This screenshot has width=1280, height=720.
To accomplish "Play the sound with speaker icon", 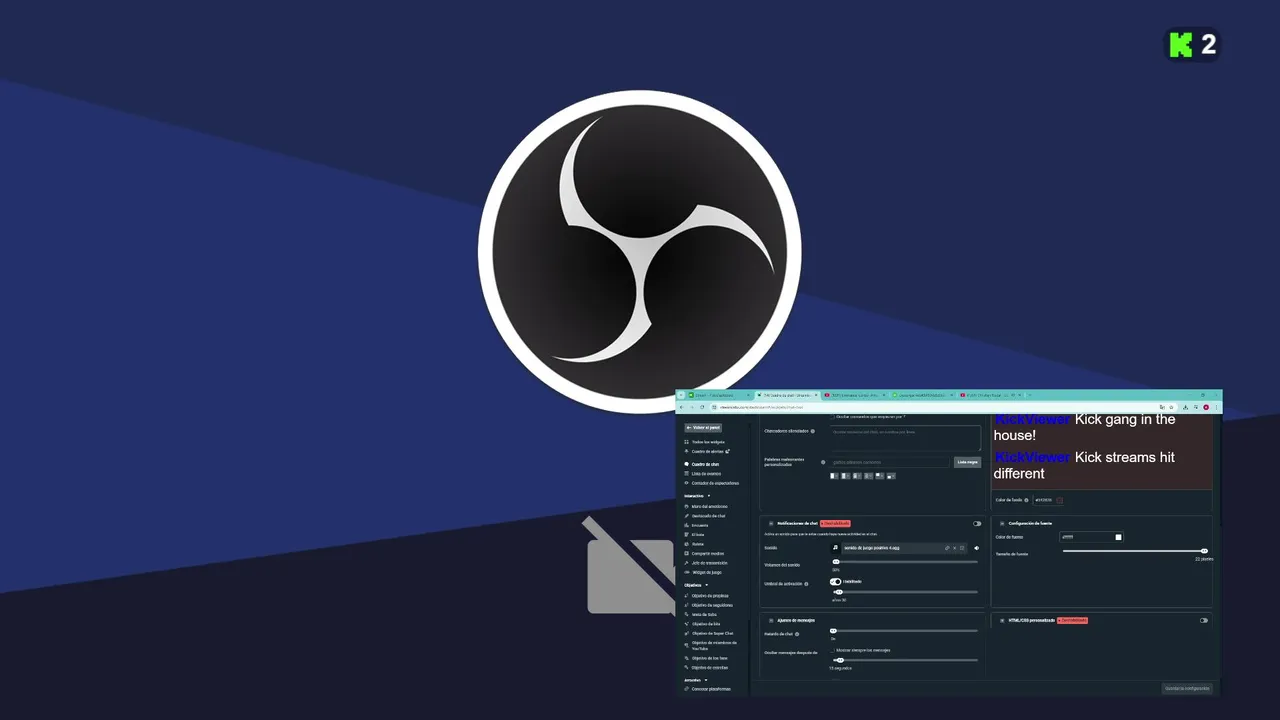I will click(x=977, y=548).
